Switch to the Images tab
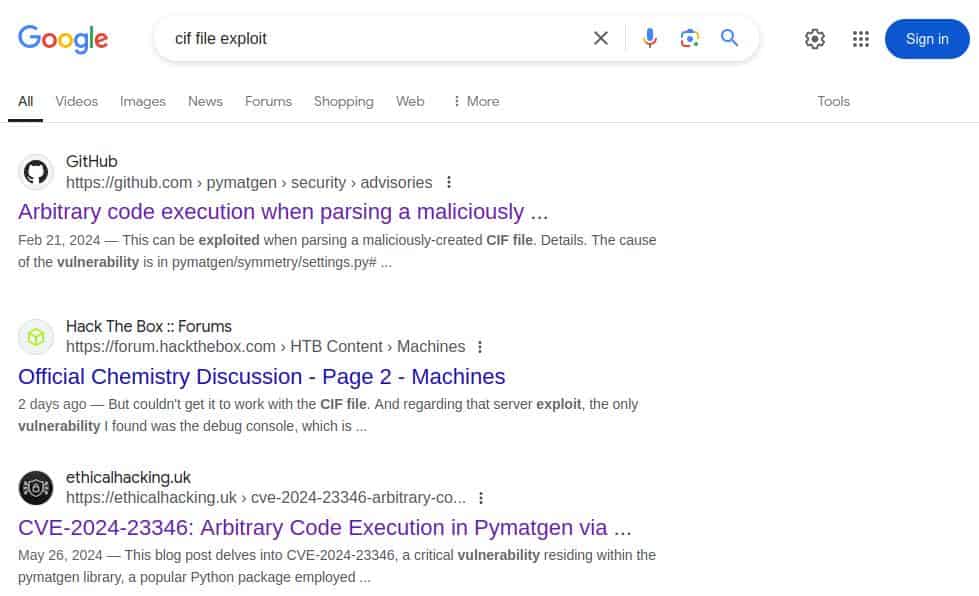 click(x=143, y=101)
